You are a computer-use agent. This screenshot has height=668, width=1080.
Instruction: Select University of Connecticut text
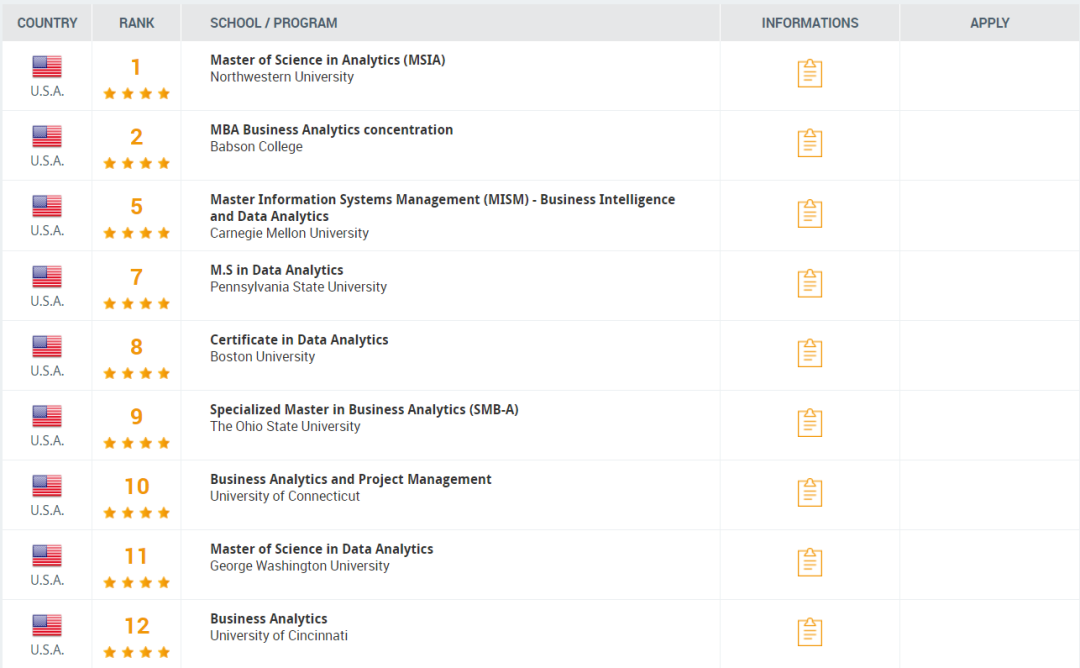click(284, 497)
